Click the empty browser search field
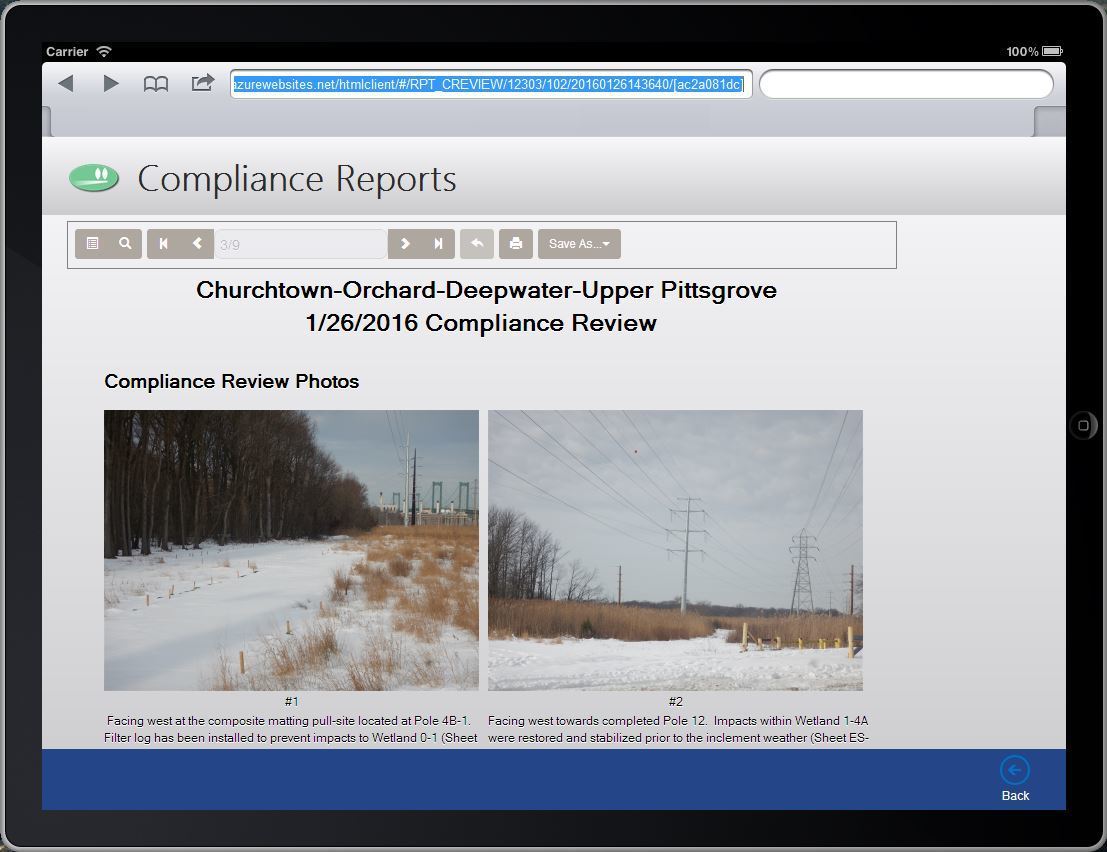The width and height of the screenshot is (1107, 852). click(x=906, y=84)
